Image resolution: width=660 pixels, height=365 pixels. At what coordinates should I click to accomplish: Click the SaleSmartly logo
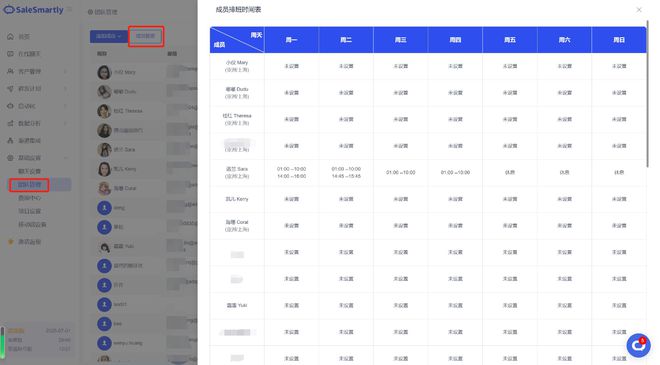[x=33, y=10]
